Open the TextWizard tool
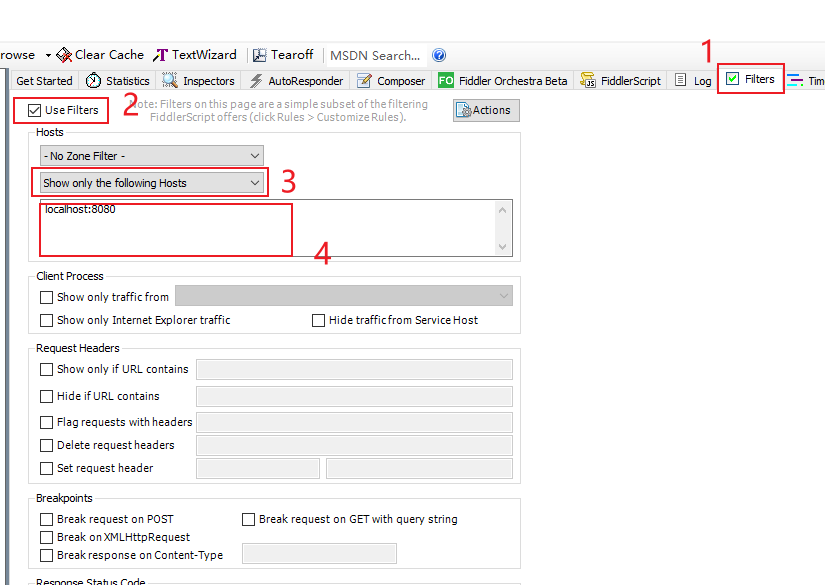 click(x=160, y=55)
